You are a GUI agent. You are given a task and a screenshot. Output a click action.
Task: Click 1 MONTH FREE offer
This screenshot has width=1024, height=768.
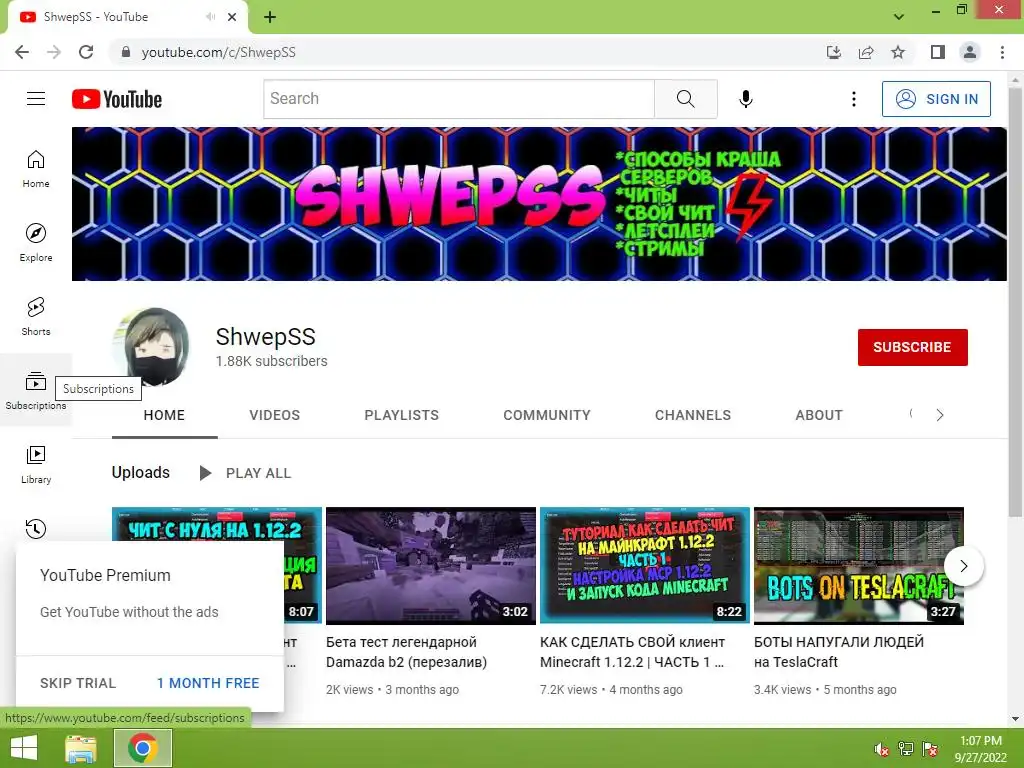208,683
